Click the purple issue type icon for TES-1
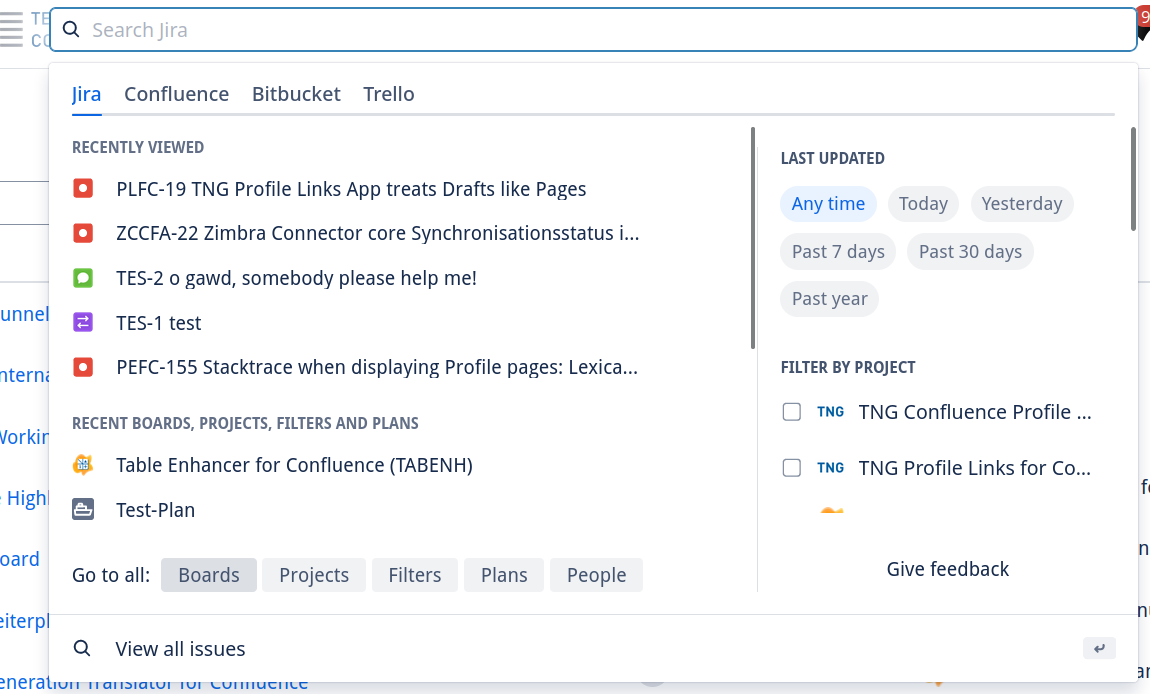1150x694 pixels. click(x=83, y=322)
